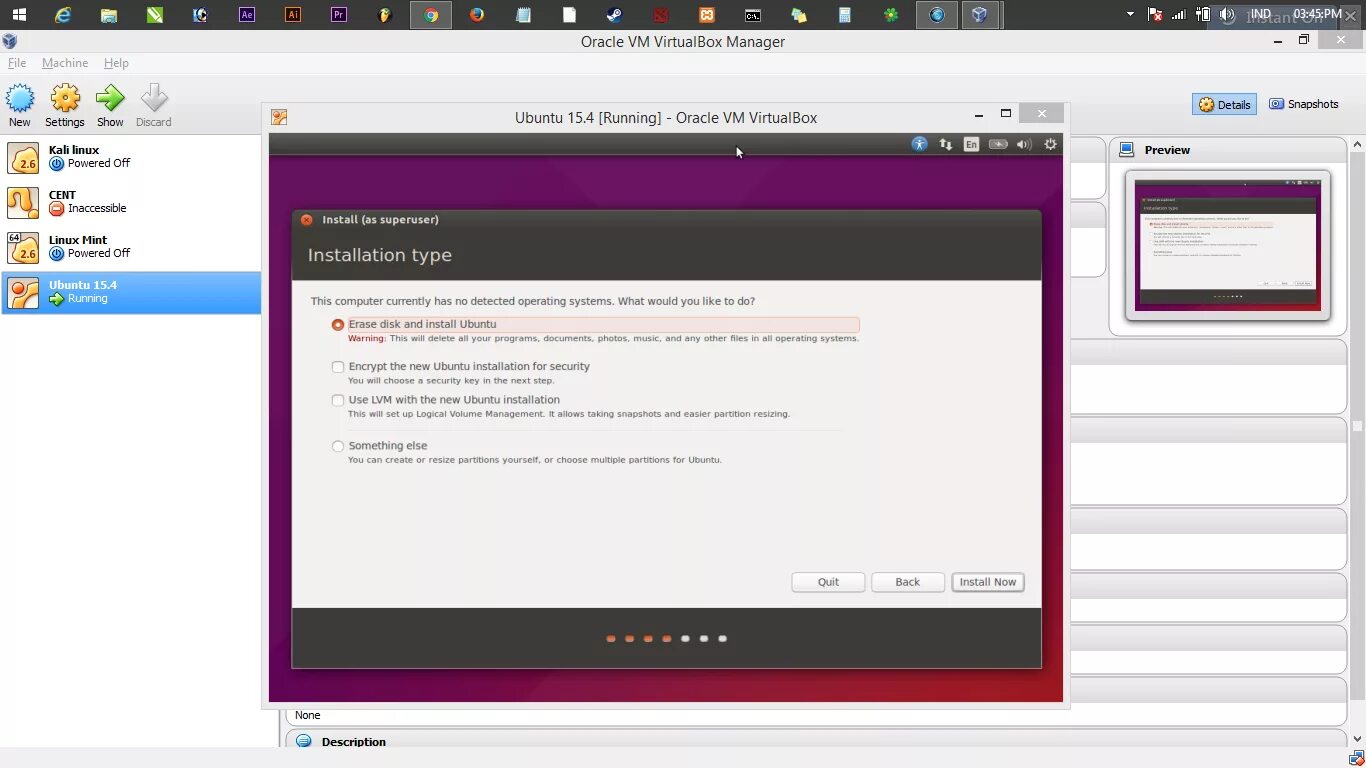The image size is (1366, 768).
Task: Expand the Description section header
Action: tap(815, 741)
